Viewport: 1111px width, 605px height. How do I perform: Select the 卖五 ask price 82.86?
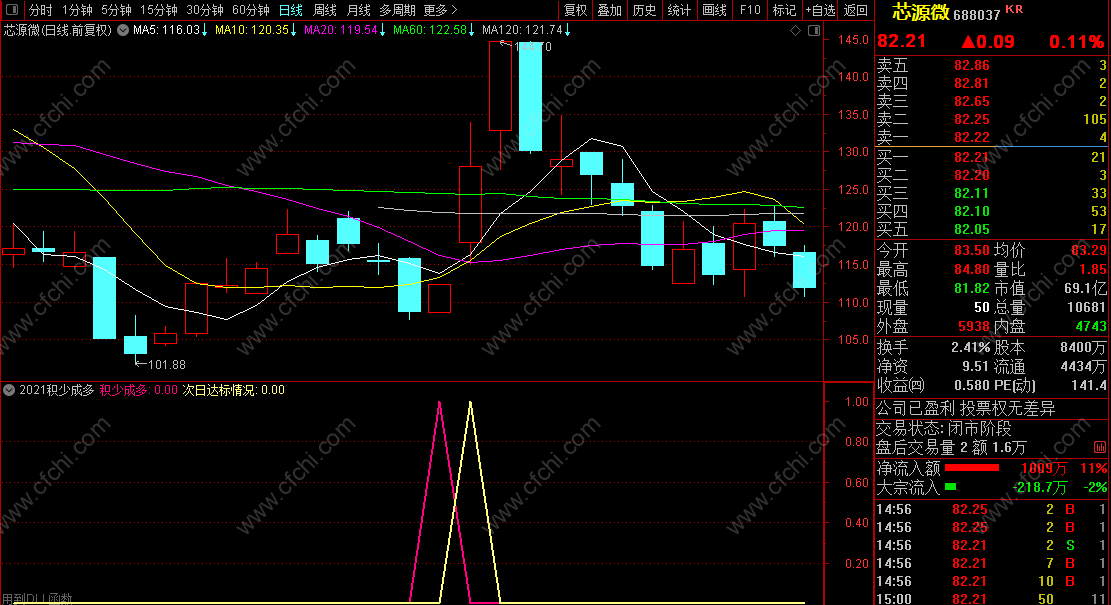pyautogui.click(x=971, y=66)
